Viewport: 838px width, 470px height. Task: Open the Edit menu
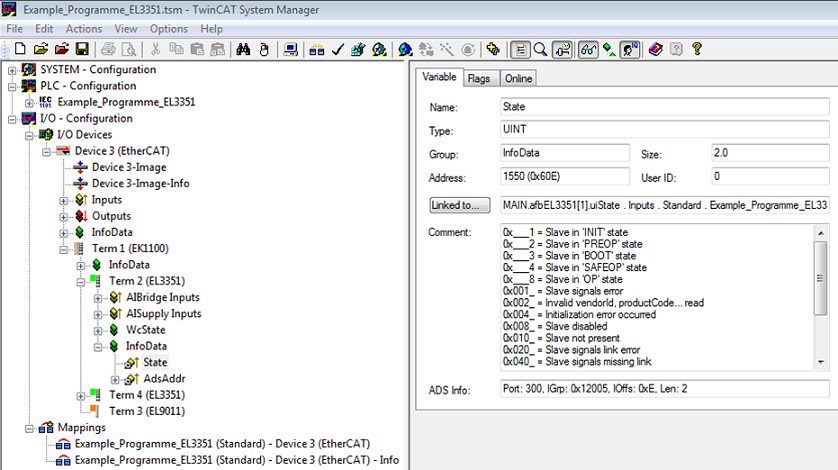point(44,29)
